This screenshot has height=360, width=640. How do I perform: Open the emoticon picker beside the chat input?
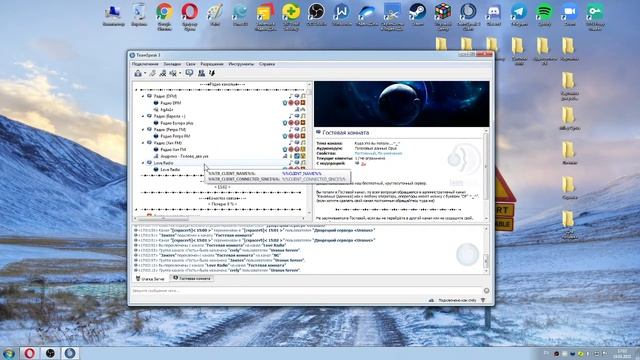coord(486,291)
